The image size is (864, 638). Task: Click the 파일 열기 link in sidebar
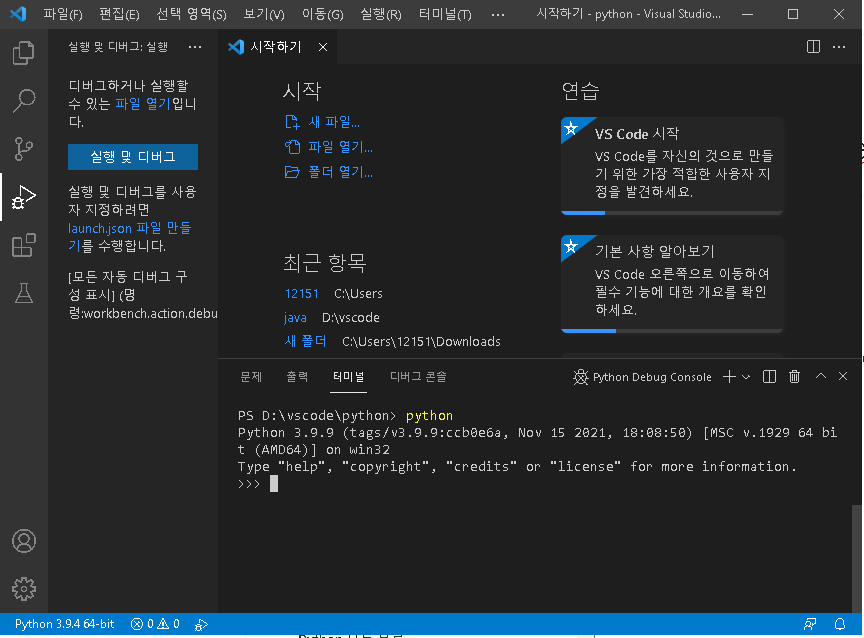coord(143,104)
